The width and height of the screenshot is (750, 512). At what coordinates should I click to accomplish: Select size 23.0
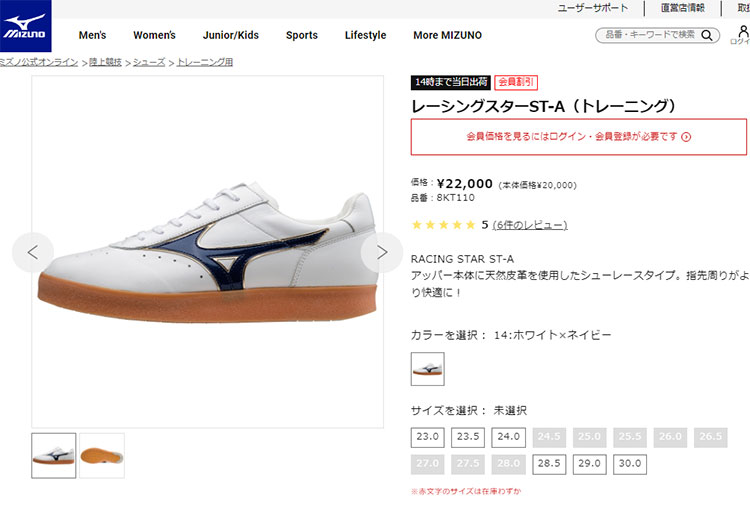(x=428, y=437)
